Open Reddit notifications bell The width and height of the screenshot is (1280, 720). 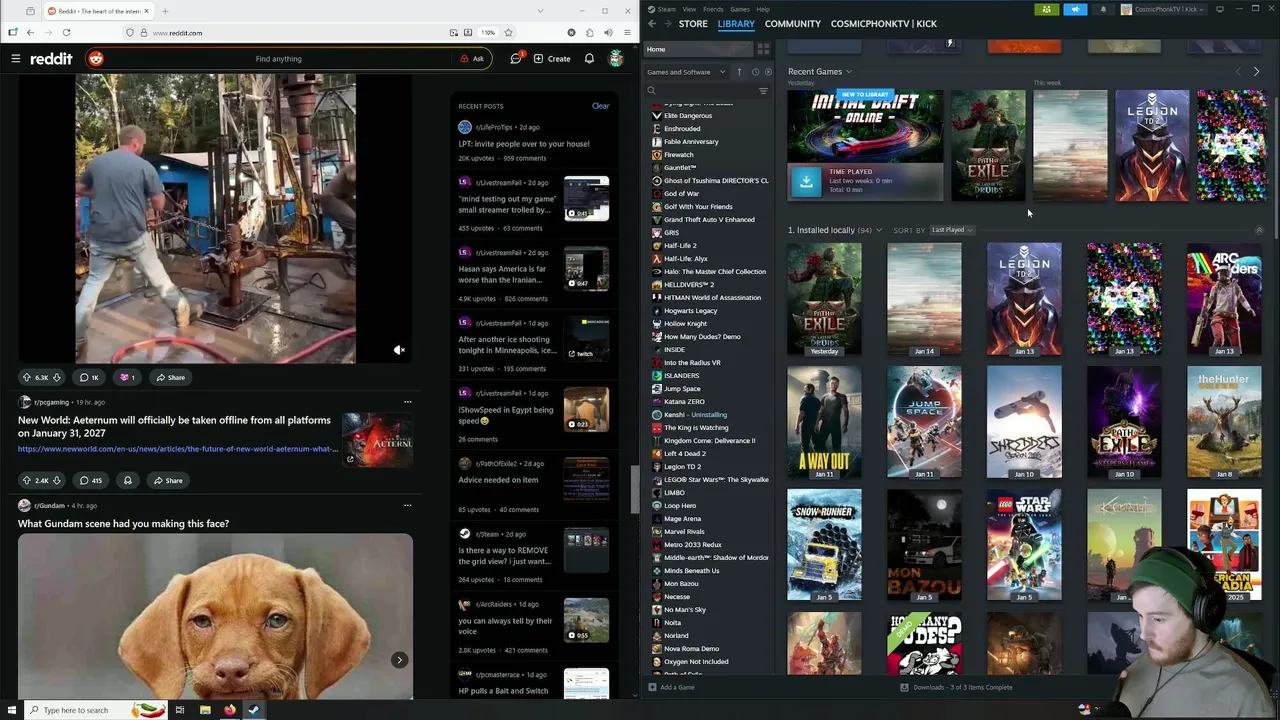pos(589,59)
